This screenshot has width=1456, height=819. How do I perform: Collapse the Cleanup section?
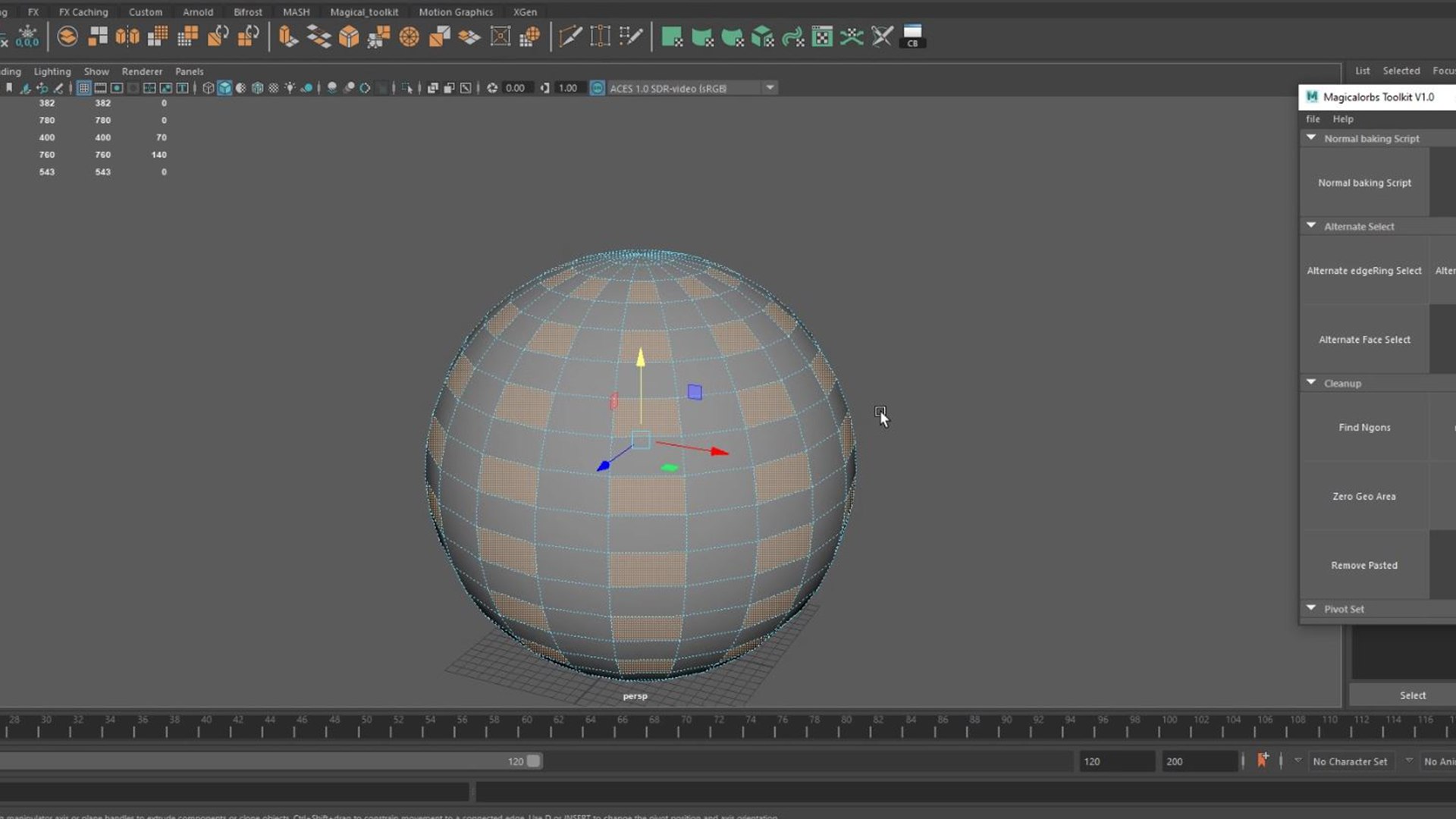click(x=1311, y=383)
